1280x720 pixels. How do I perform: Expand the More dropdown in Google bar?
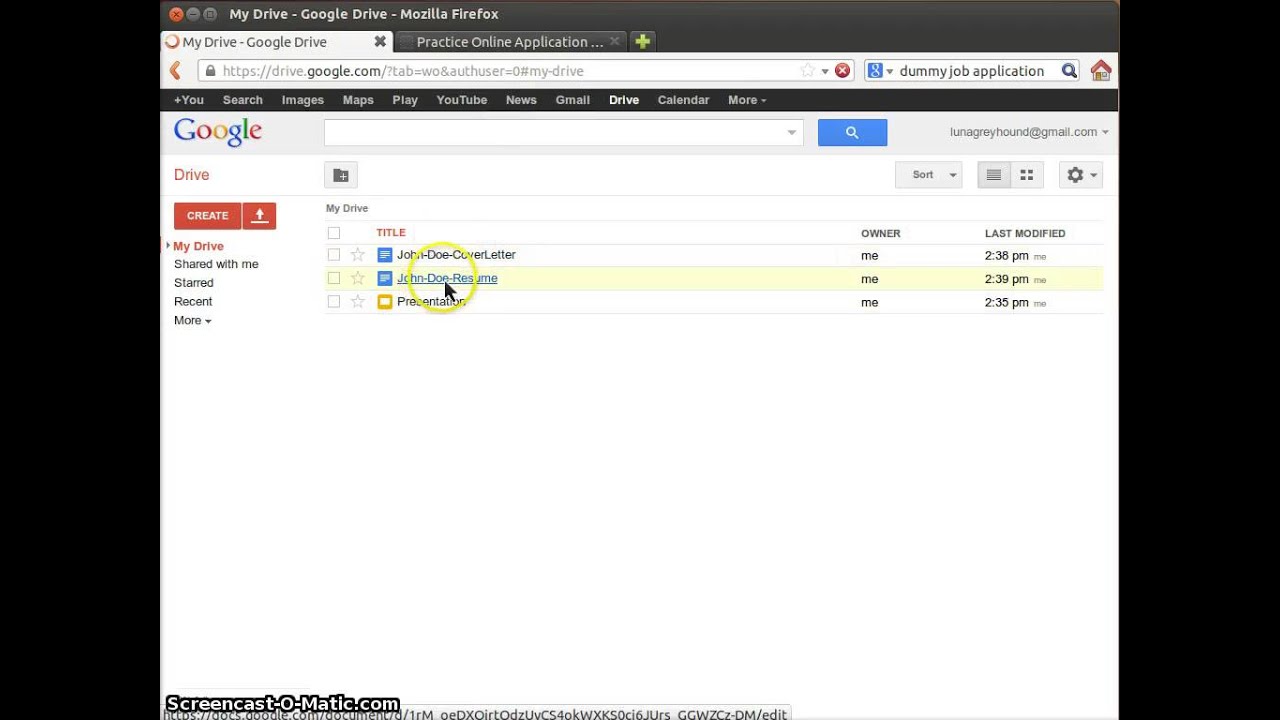coord(747,100)
